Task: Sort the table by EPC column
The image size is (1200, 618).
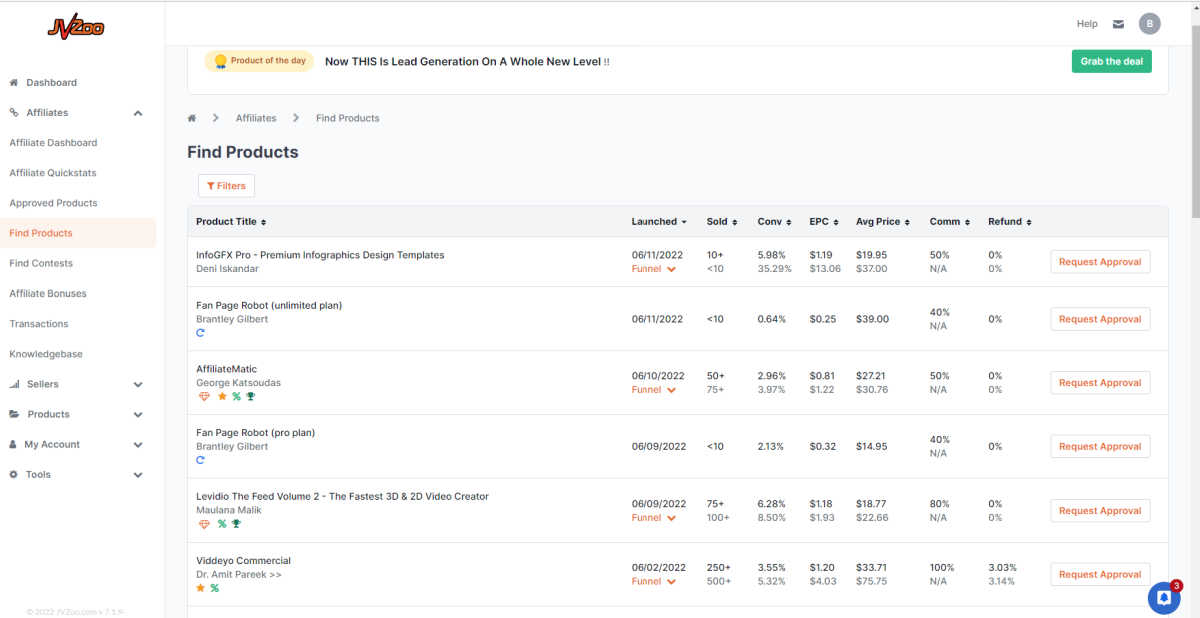Action: [823, 222]
